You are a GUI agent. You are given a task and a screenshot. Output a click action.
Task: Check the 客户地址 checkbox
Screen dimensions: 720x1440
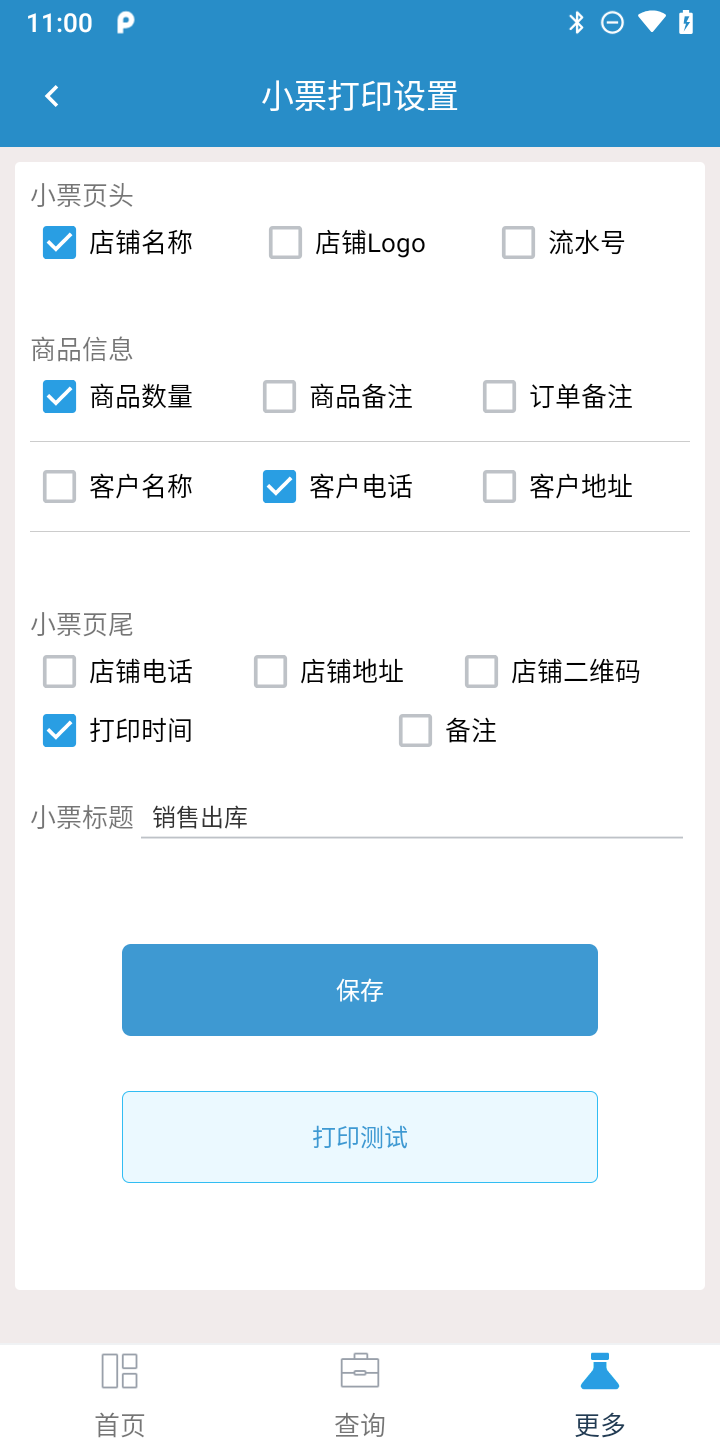499,487
